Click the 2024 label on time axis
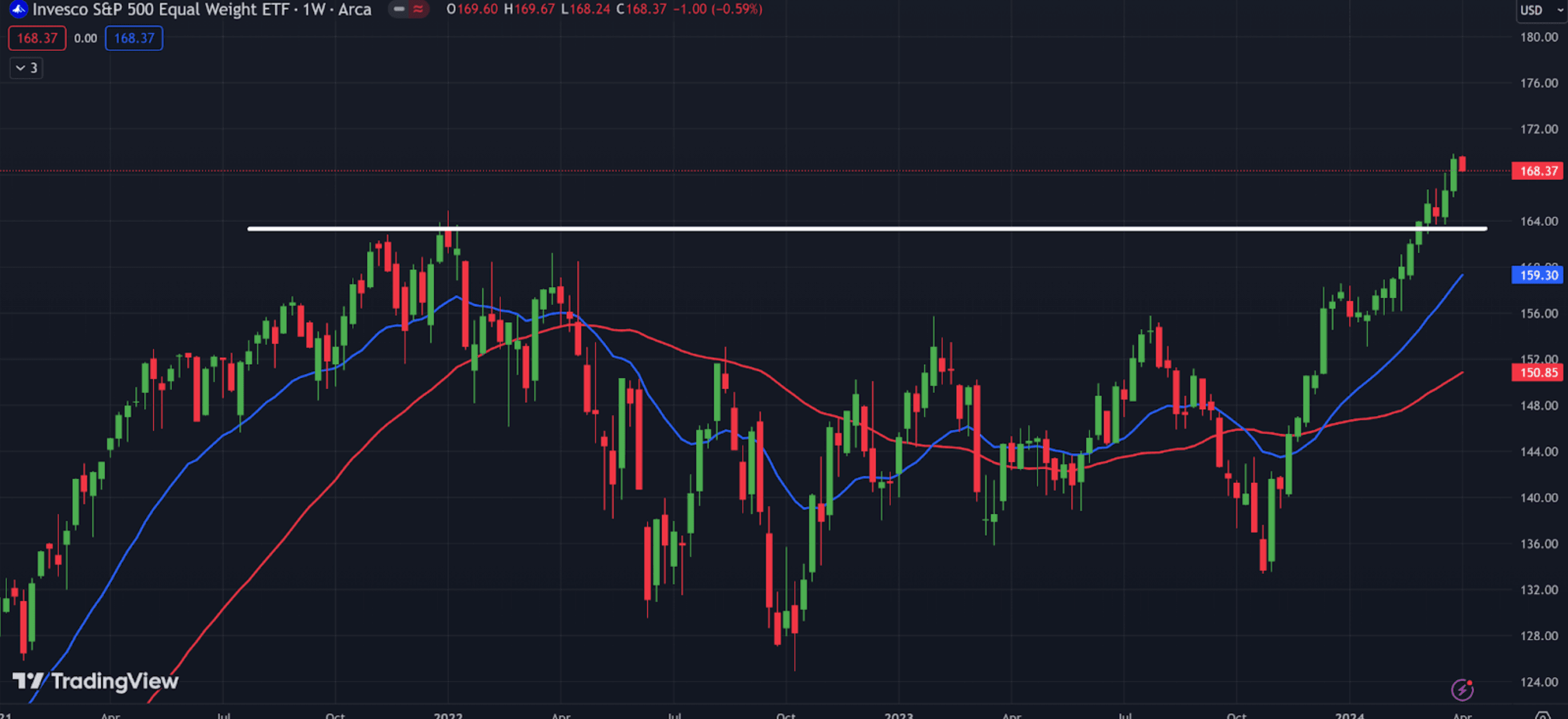Screen dimensions: 1568x719 1349,715
